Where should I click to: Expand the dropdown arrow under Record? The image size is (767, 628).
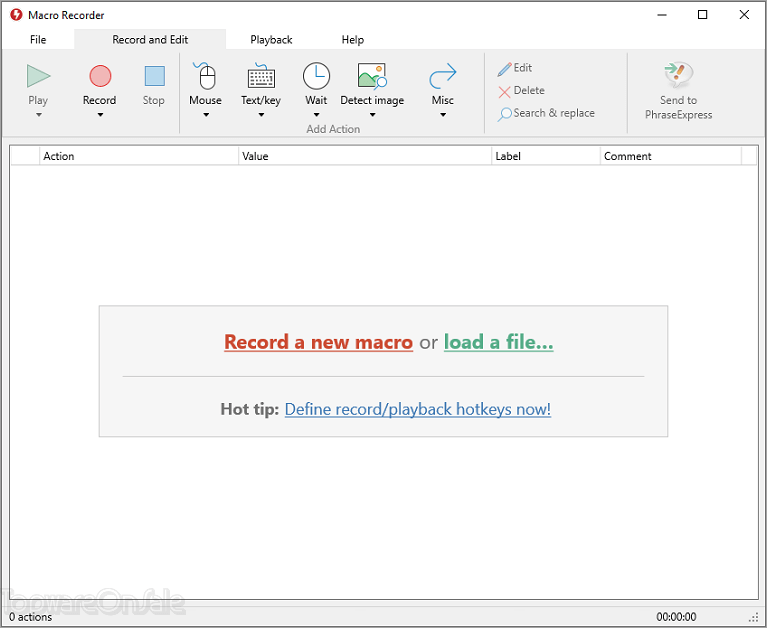coord(100,115)
